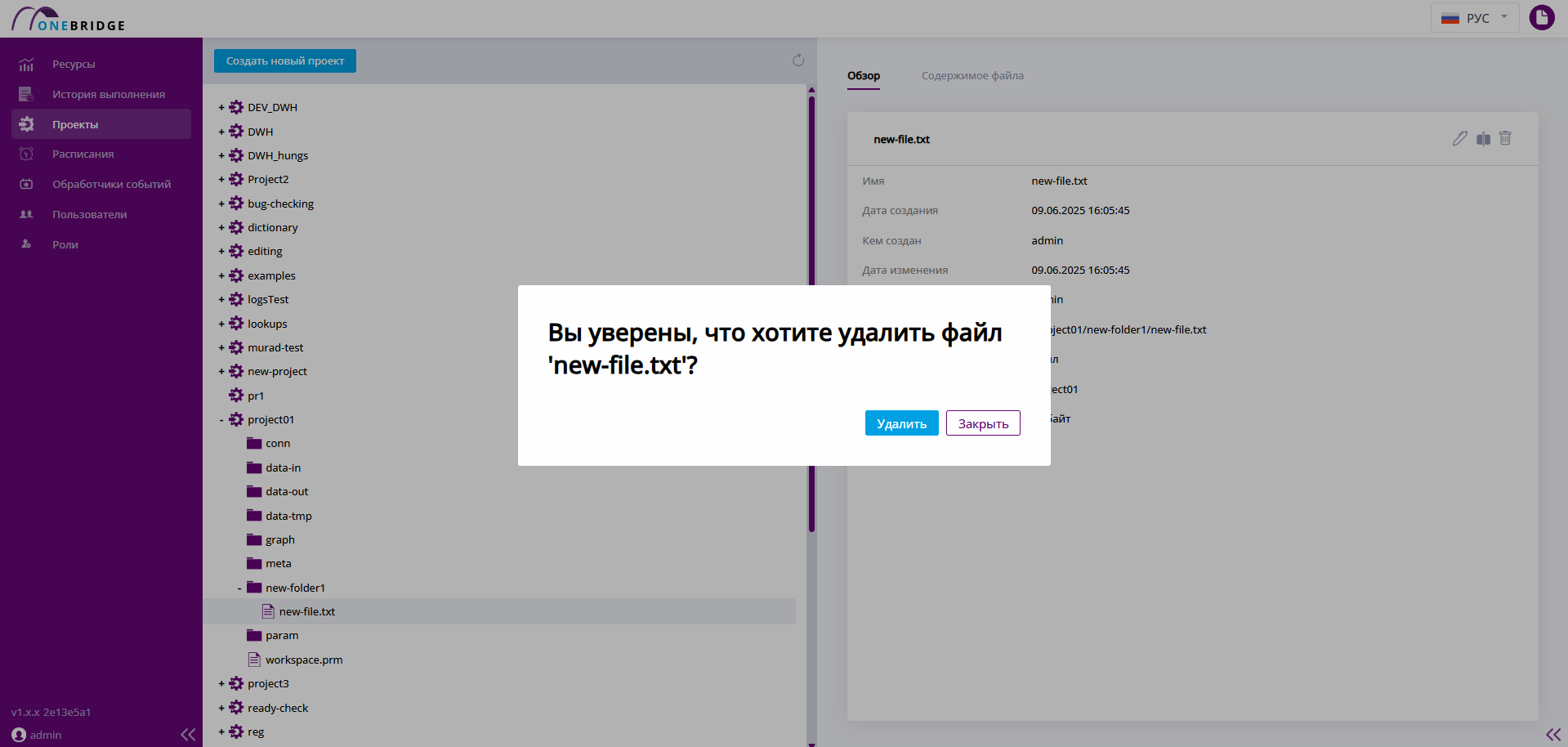Select the logsTest project

268,299
